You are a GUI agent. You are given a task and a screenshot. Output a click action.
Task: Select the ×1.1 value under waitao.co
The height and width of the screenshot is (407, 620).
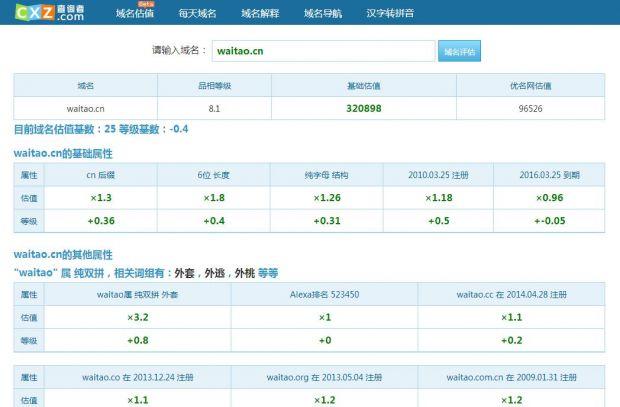138,400
